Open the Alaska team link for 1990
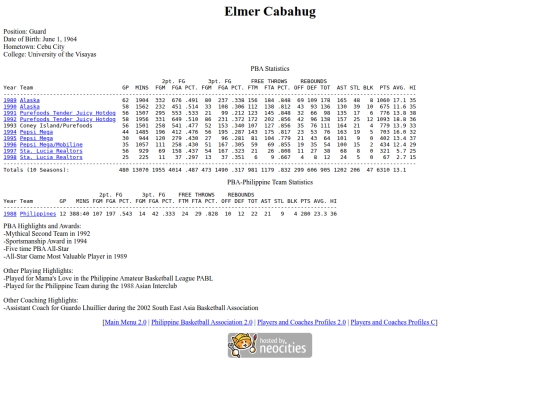540x405 pixels. 30,107
